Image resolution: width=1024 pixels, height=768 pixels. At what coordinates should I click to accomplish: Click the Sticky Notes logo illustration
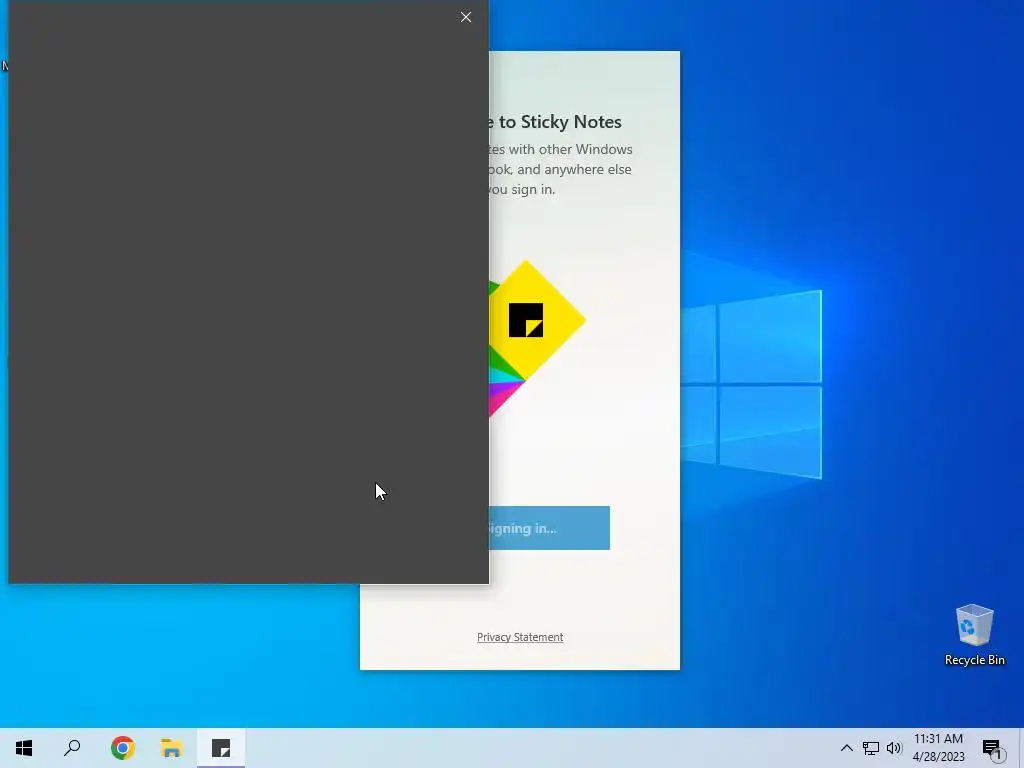tap(537, 338)
